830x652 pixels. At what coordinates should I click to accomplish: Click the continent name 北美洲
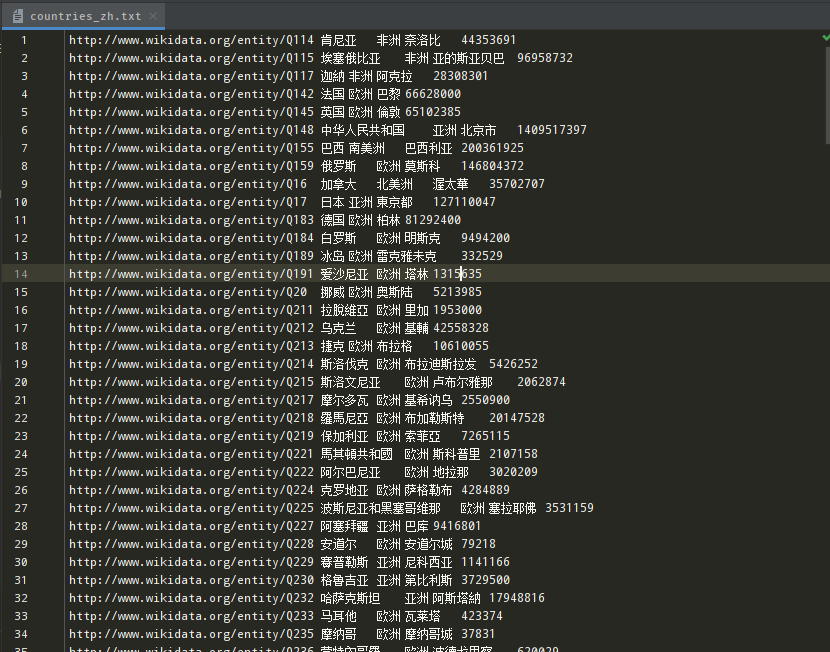(x=395, y=184)
